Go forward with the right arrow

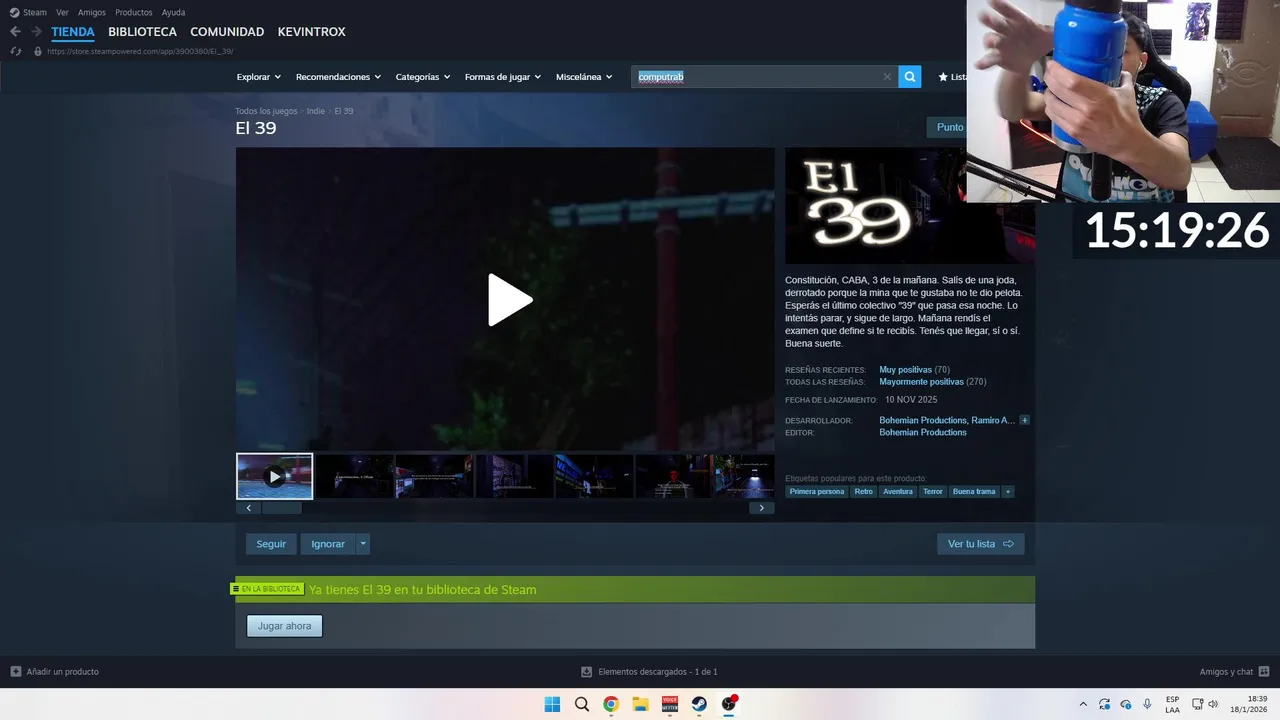click(x=36, y=32)
